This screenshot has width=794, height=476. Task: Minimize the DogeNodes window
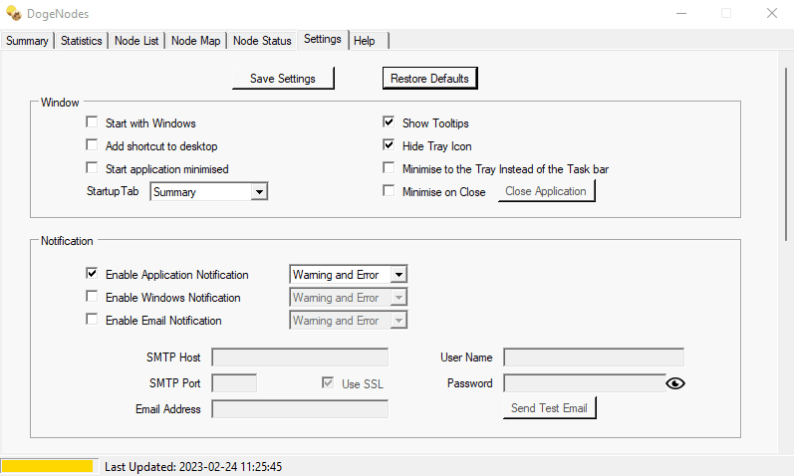point(682,13)
